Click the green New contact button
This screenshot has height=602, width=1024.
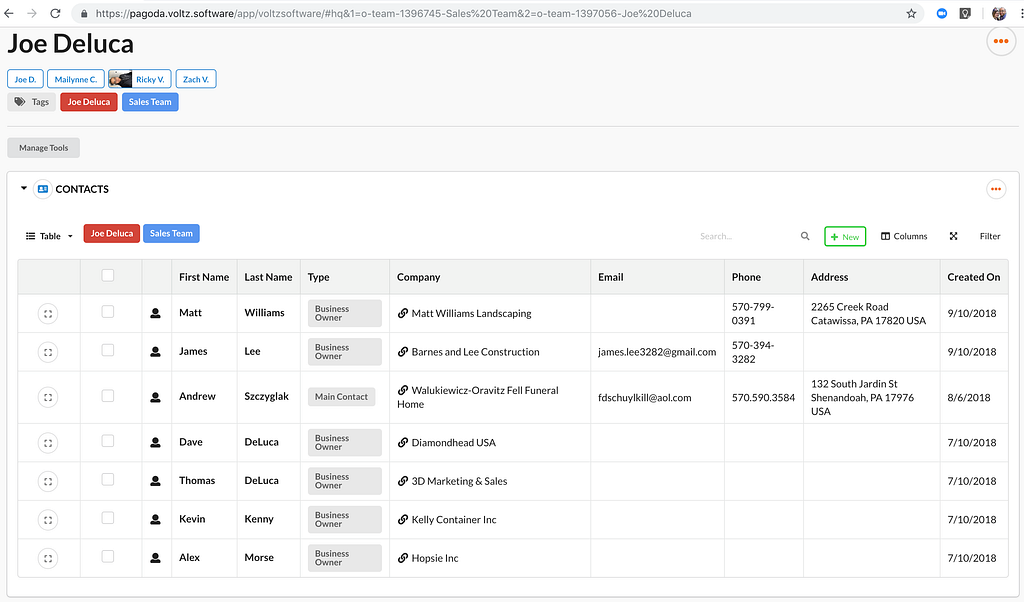pyautogui.click(x=845, y=237)
